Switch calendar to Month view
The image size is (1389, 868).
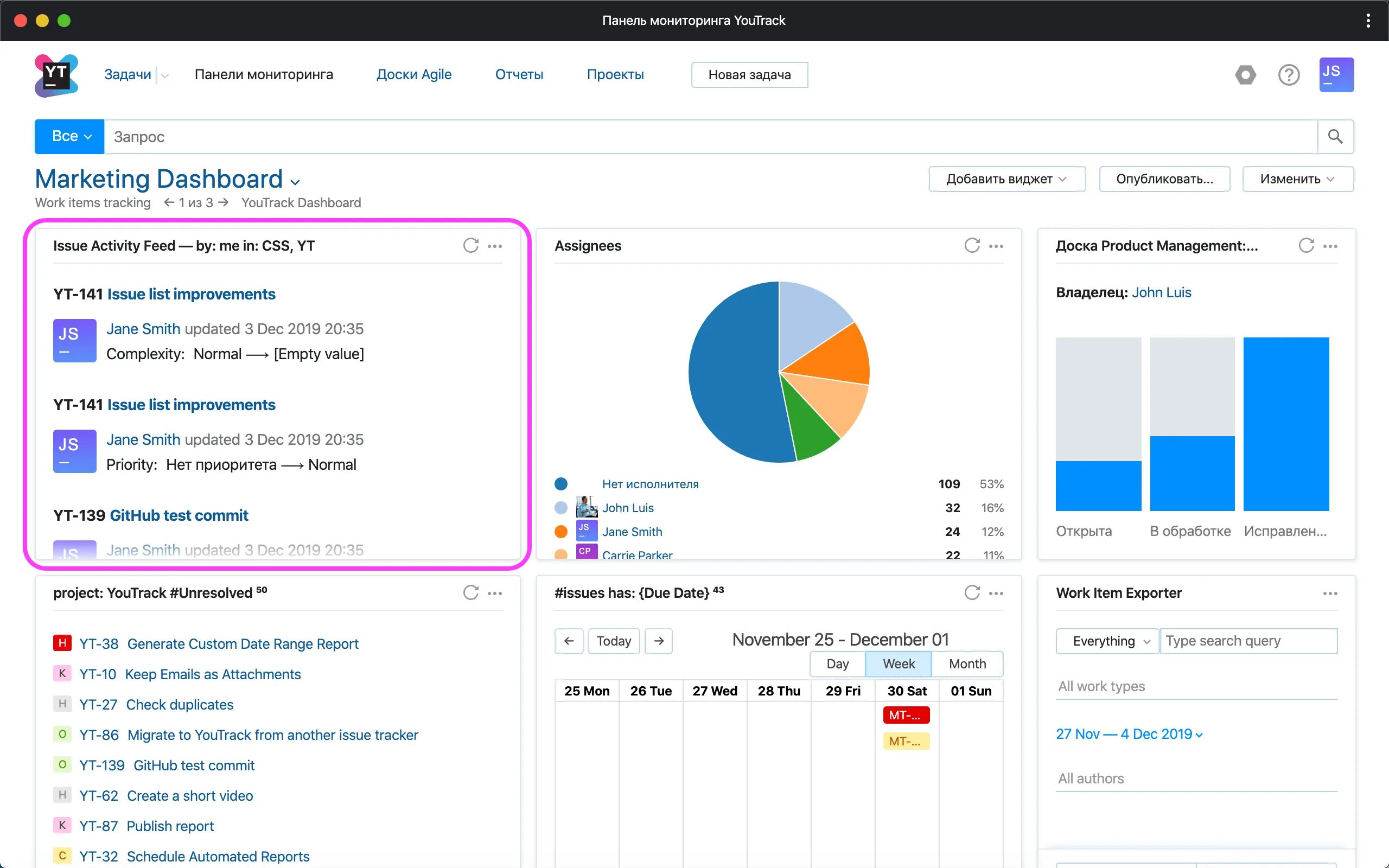point(967,663)
